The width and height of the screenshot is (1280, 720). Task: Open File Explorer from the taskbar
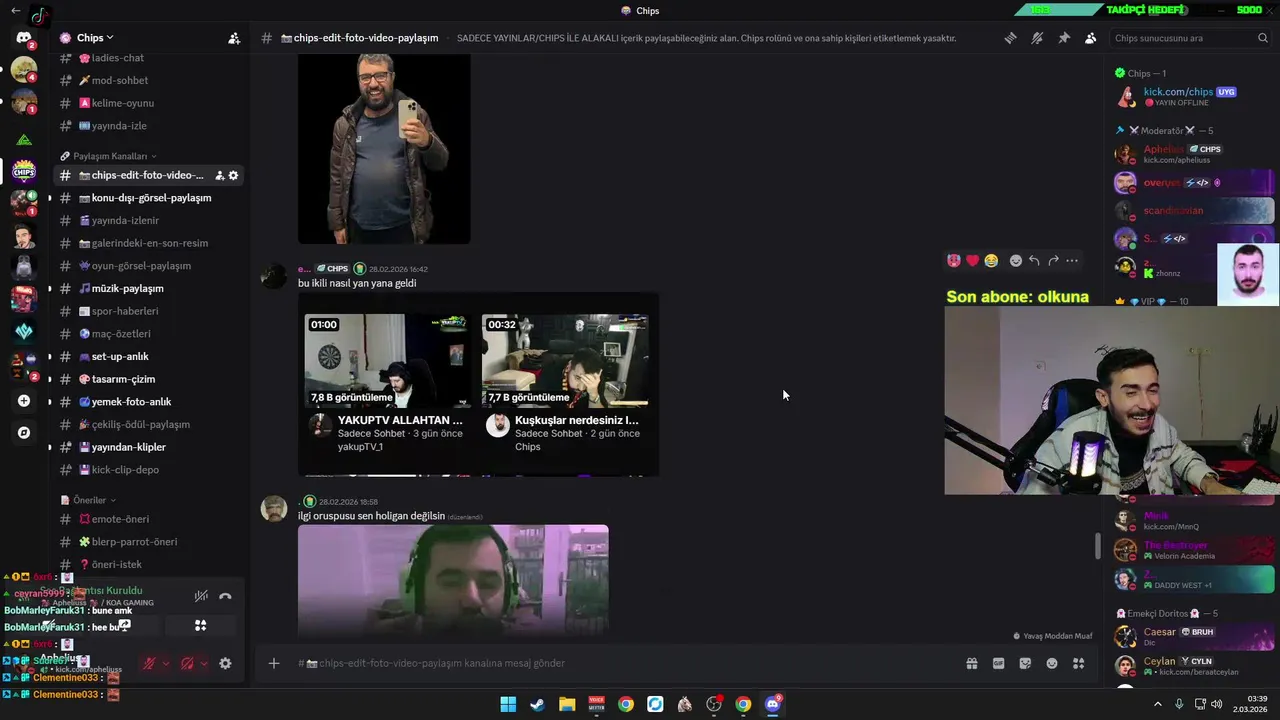pos(567,704)
